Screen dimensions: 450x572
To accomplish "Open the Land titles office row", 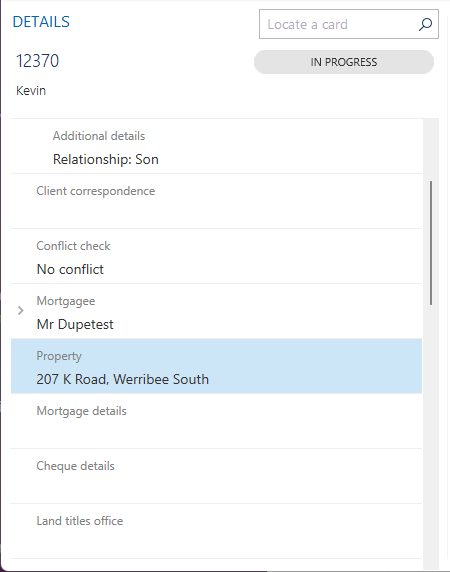I will coord(216,532).
